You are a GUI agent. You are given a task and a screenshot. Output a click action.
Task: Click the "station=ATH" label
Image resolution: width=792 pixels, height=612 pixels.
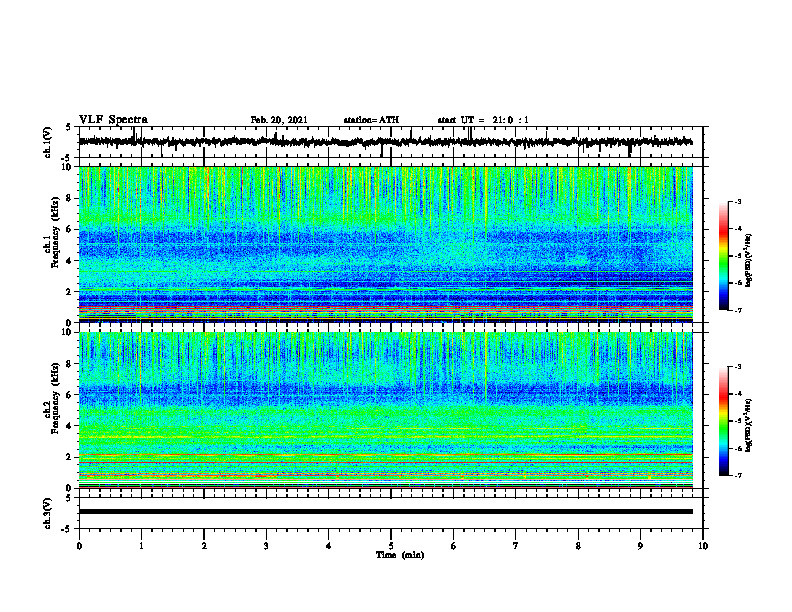click(371, 120)
